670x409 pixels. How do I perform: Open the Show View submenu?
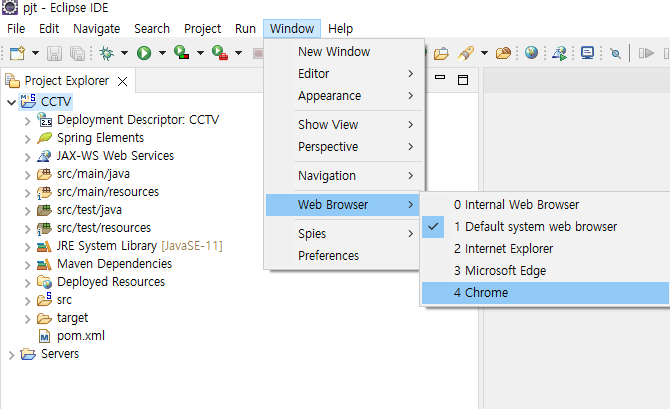point(344,125)
